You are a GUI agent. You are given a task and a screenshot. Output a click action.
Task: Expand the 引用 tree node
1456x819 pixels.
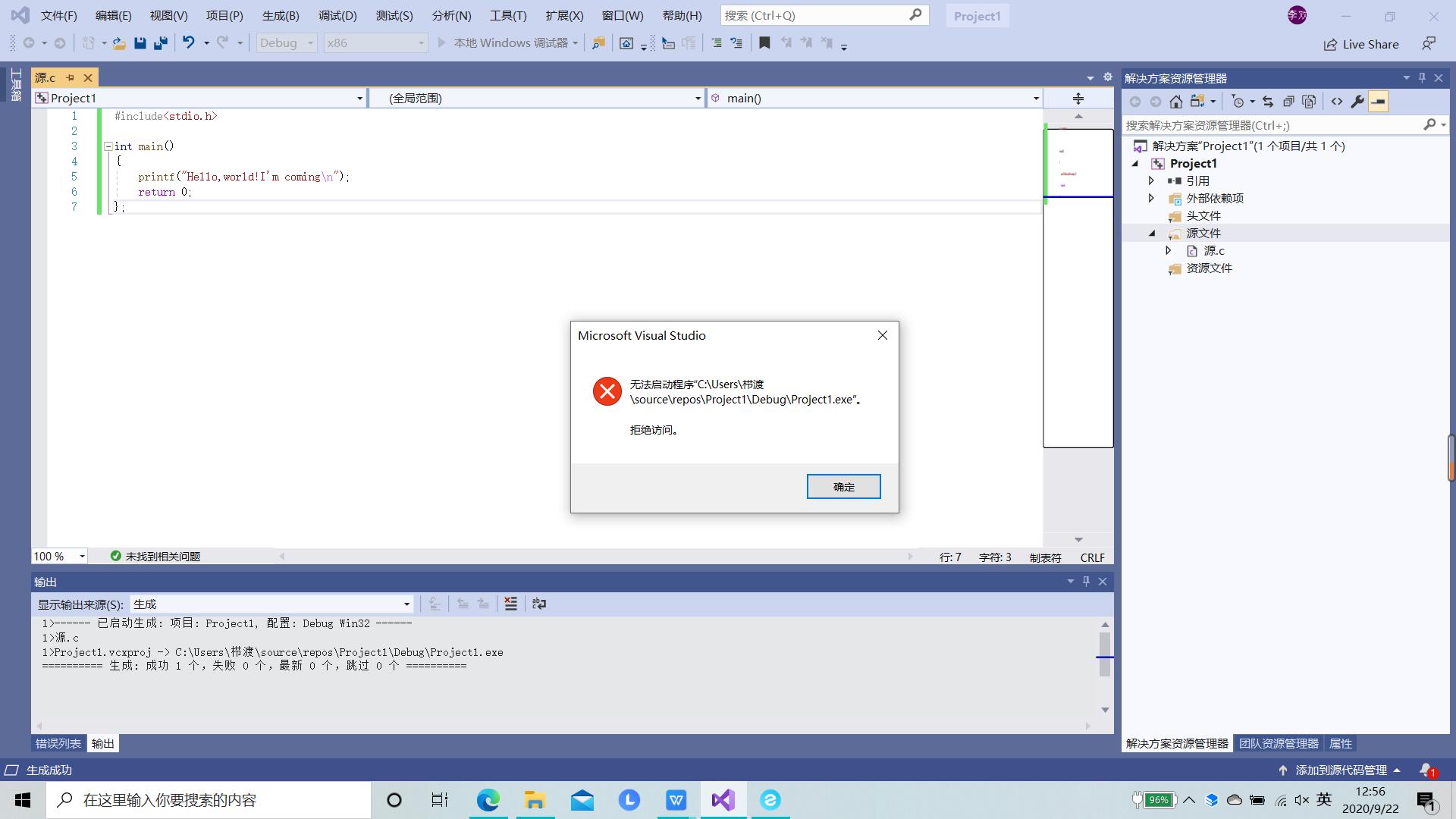[x=1151, y=180]
